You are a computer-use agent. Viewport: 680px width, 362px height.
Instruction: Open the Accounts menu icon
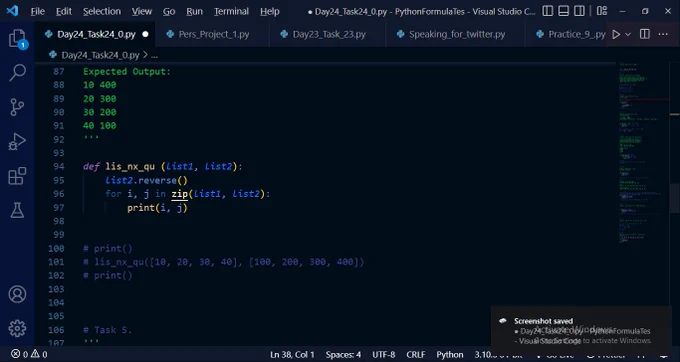17,294
